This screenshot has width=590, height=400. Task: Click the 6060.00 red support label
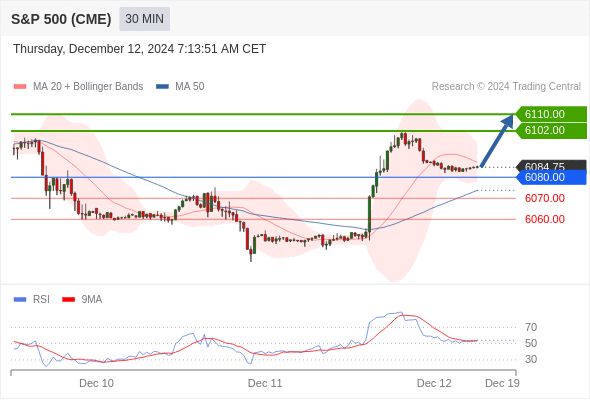click(544, 219)
